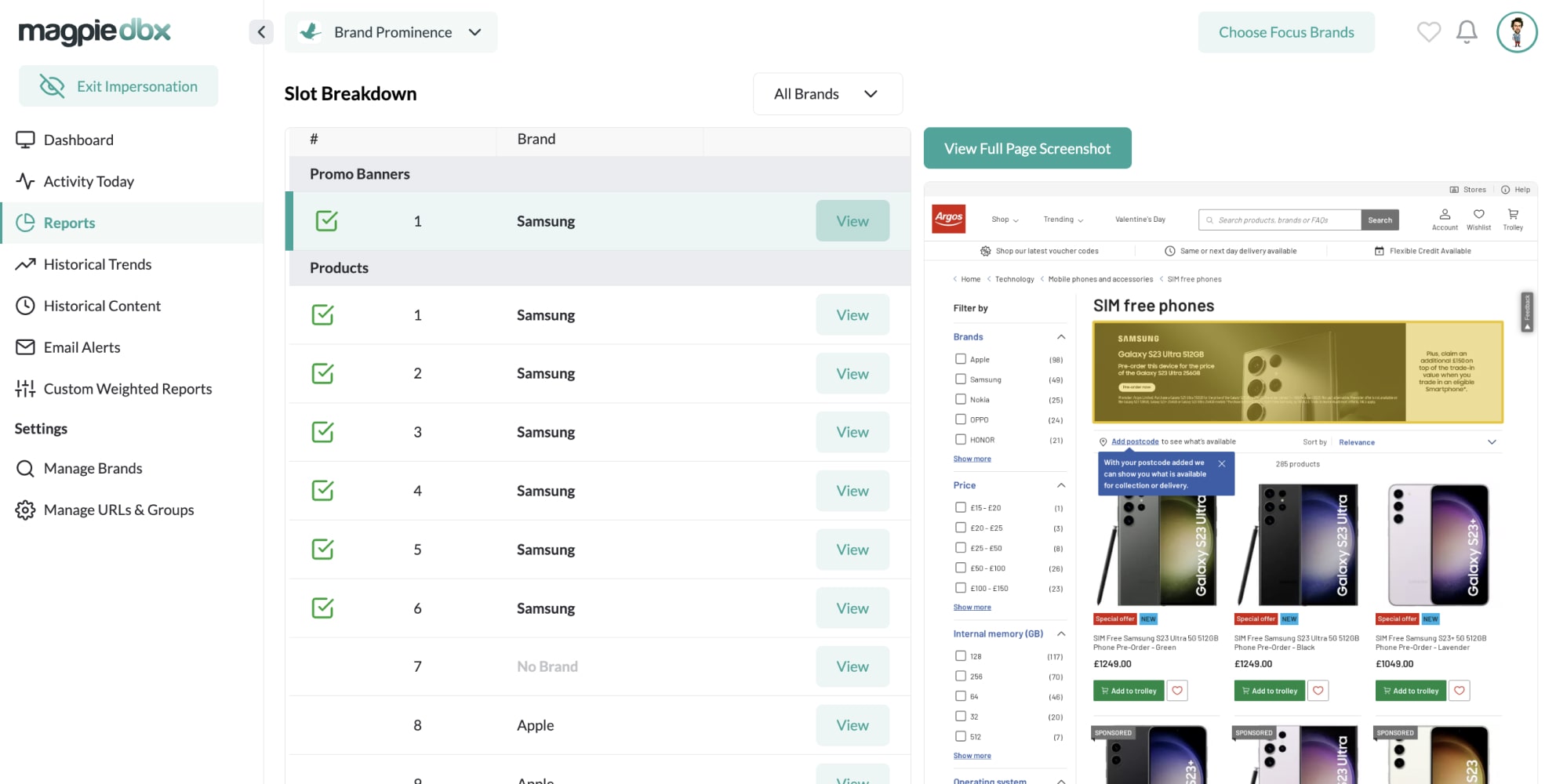Viewport: 1556px width, 784px height.
Task: Expand the Argos Shop menu
Action: [x=1005, y=220]
